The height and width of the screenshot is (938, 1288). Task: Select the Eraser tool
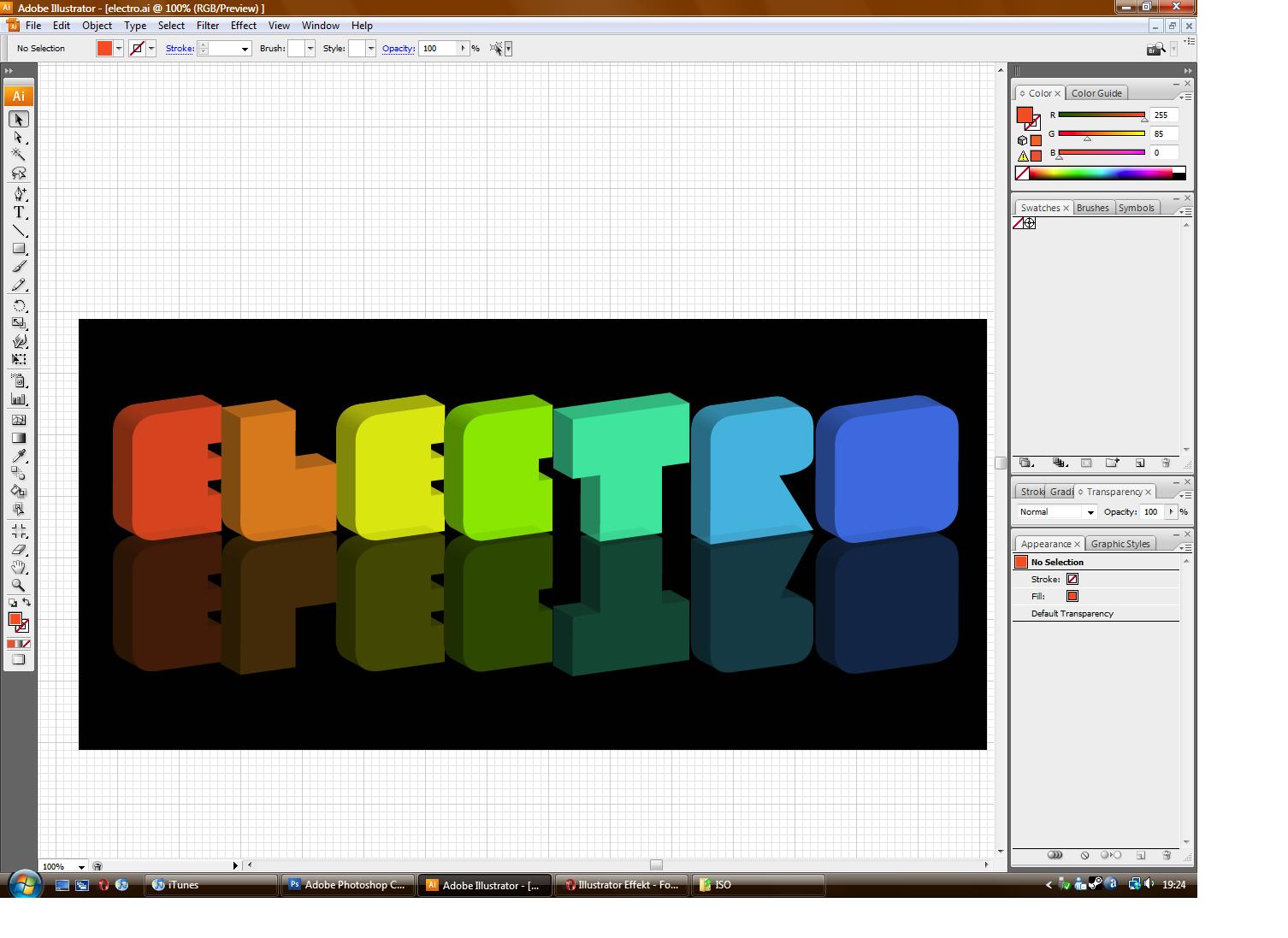click(19, 549)
